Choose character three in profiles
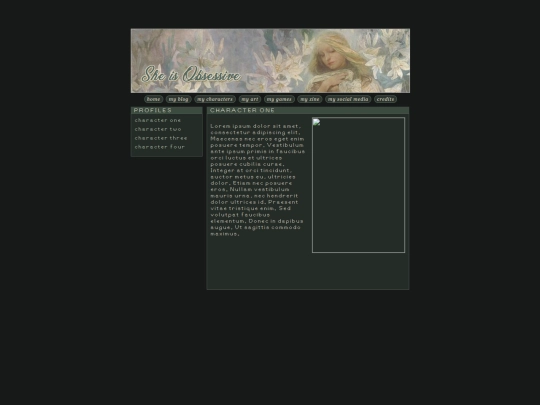540x405 pixels. click(161, 138)
